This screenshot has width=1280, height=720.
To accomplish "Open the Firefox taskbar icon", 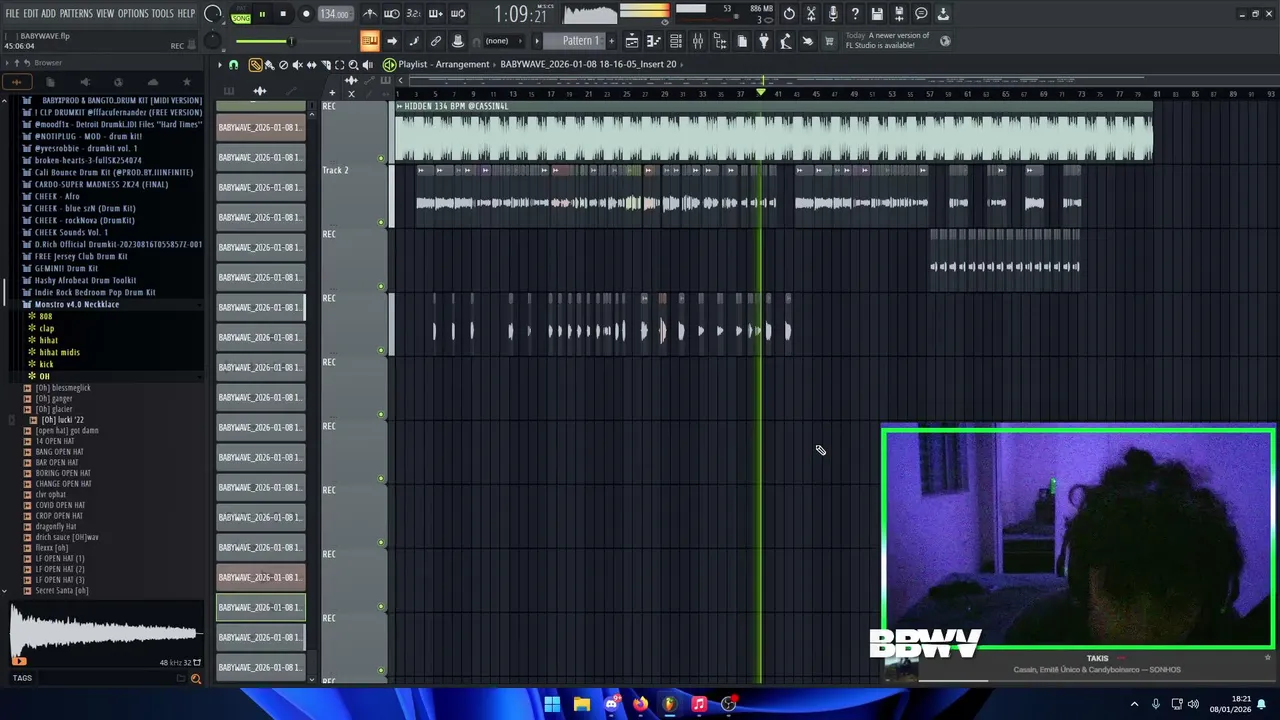I will point(640,704).
